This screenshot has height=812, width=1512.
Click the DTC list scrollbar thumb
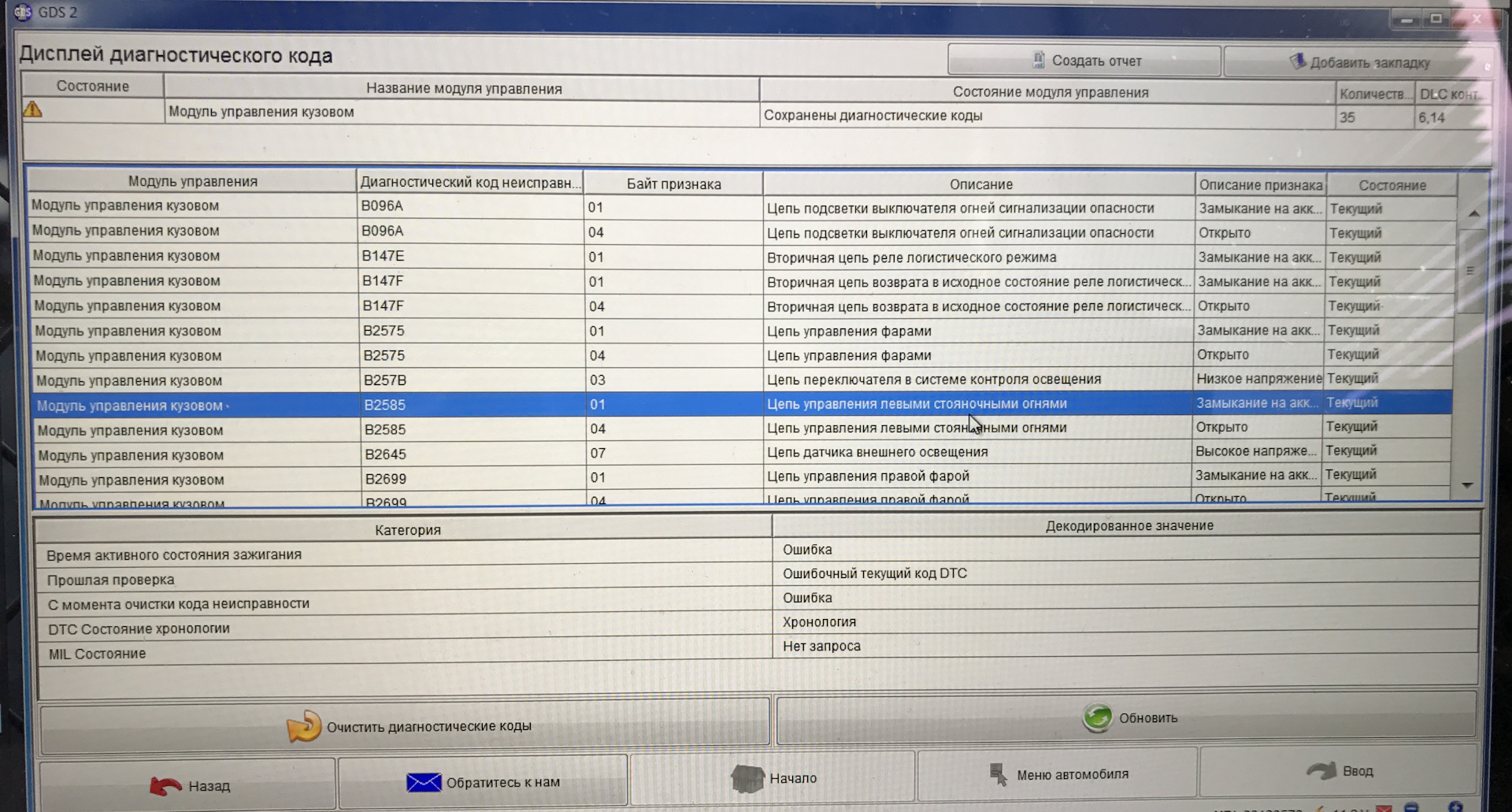[x=1470, y=270]
